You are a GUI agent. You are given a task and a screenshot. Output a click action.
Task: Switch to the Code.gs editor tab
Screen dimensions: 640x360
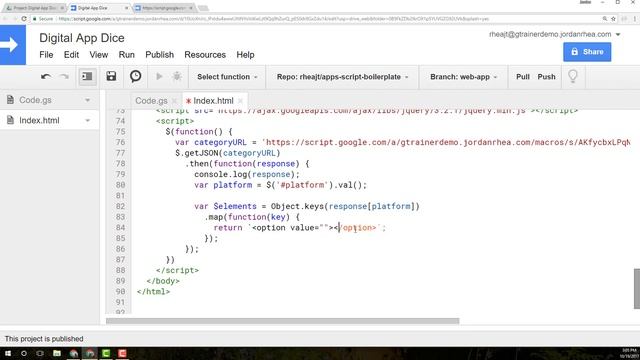[151, 101]
